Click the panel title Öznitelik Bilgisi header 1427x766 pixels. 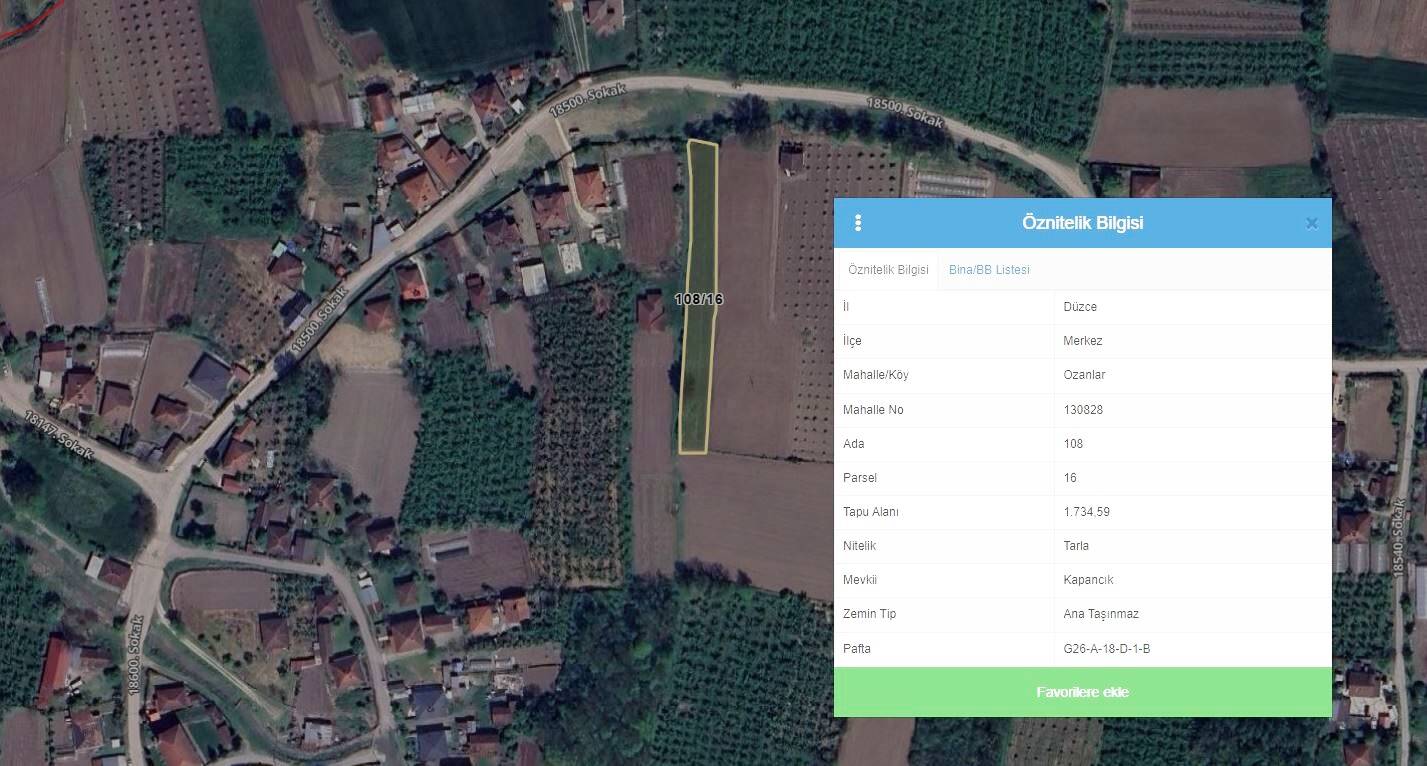click(1082, 223)
